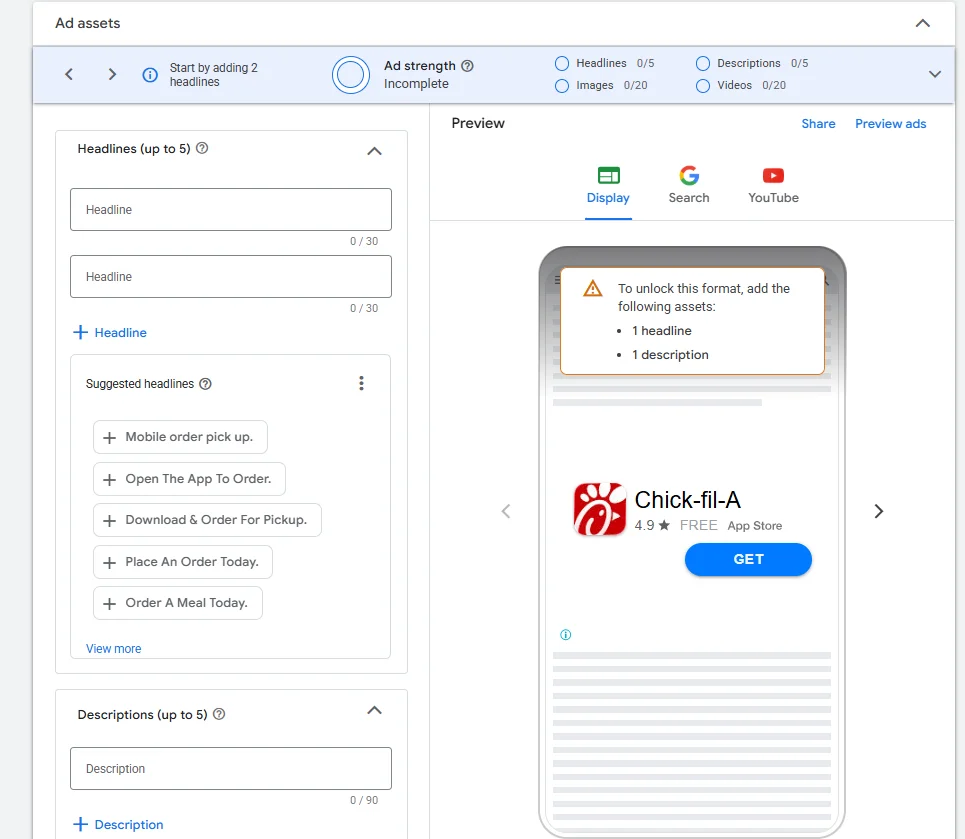965x839 pixels.
Task: Click the FREE price label in preview
Action: click(699, 526)
